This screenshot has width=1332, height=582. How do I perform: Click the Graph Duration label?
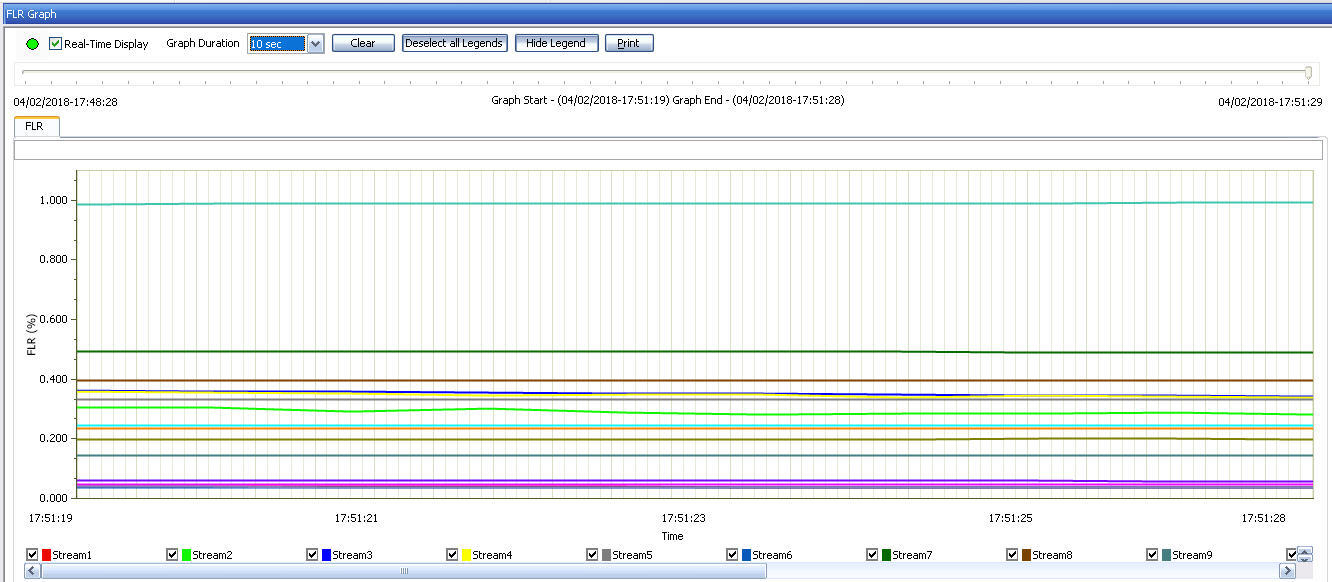tap(203, 44)
